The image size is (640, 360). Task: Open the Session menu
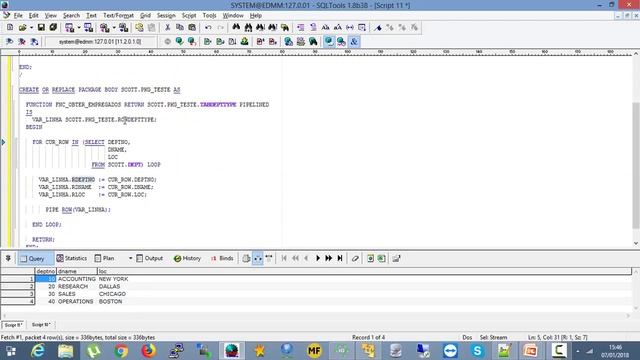(x=166, y=16)
